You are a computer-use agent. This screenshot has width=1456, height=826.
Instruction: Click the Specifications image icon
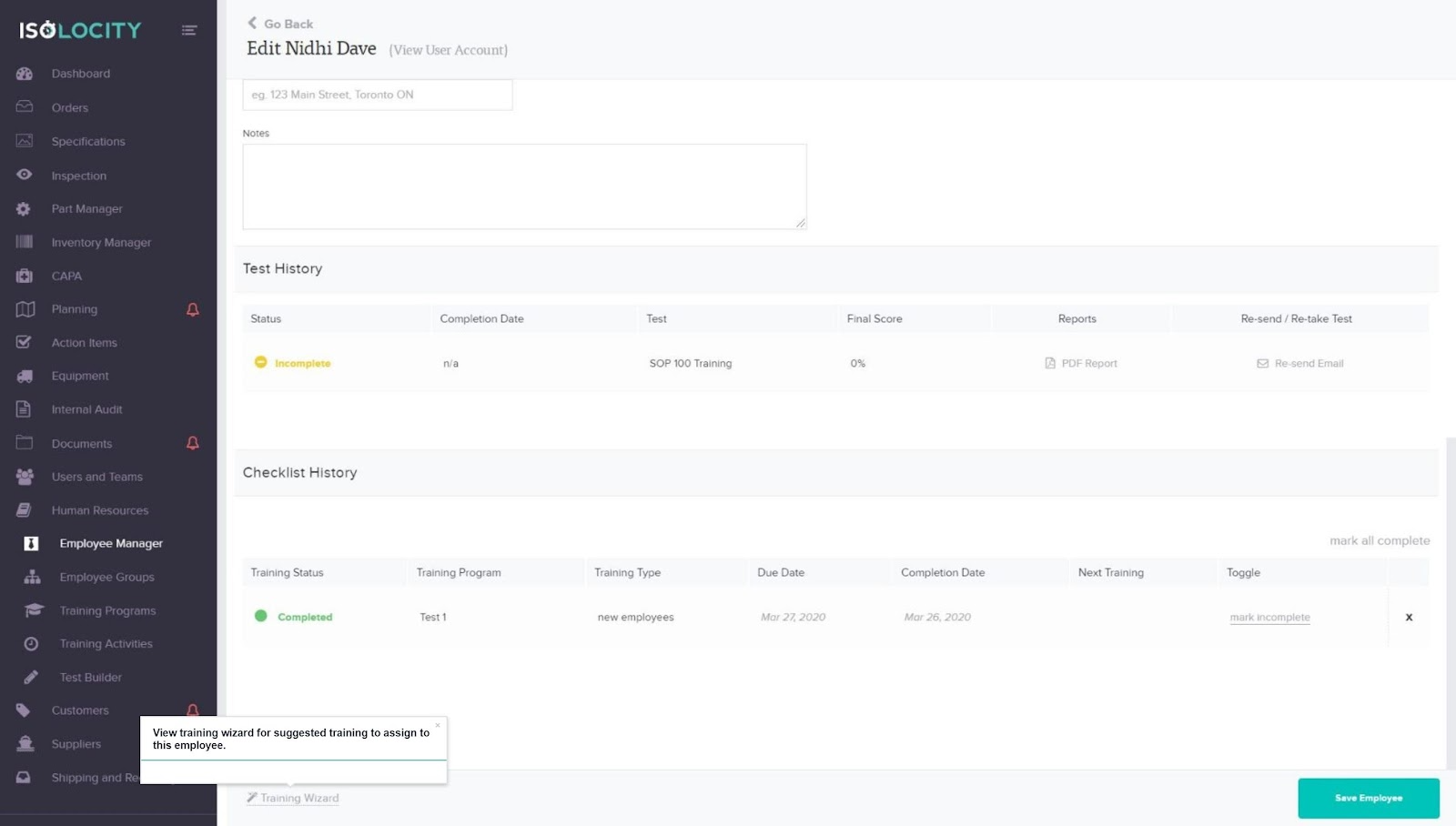25,141
